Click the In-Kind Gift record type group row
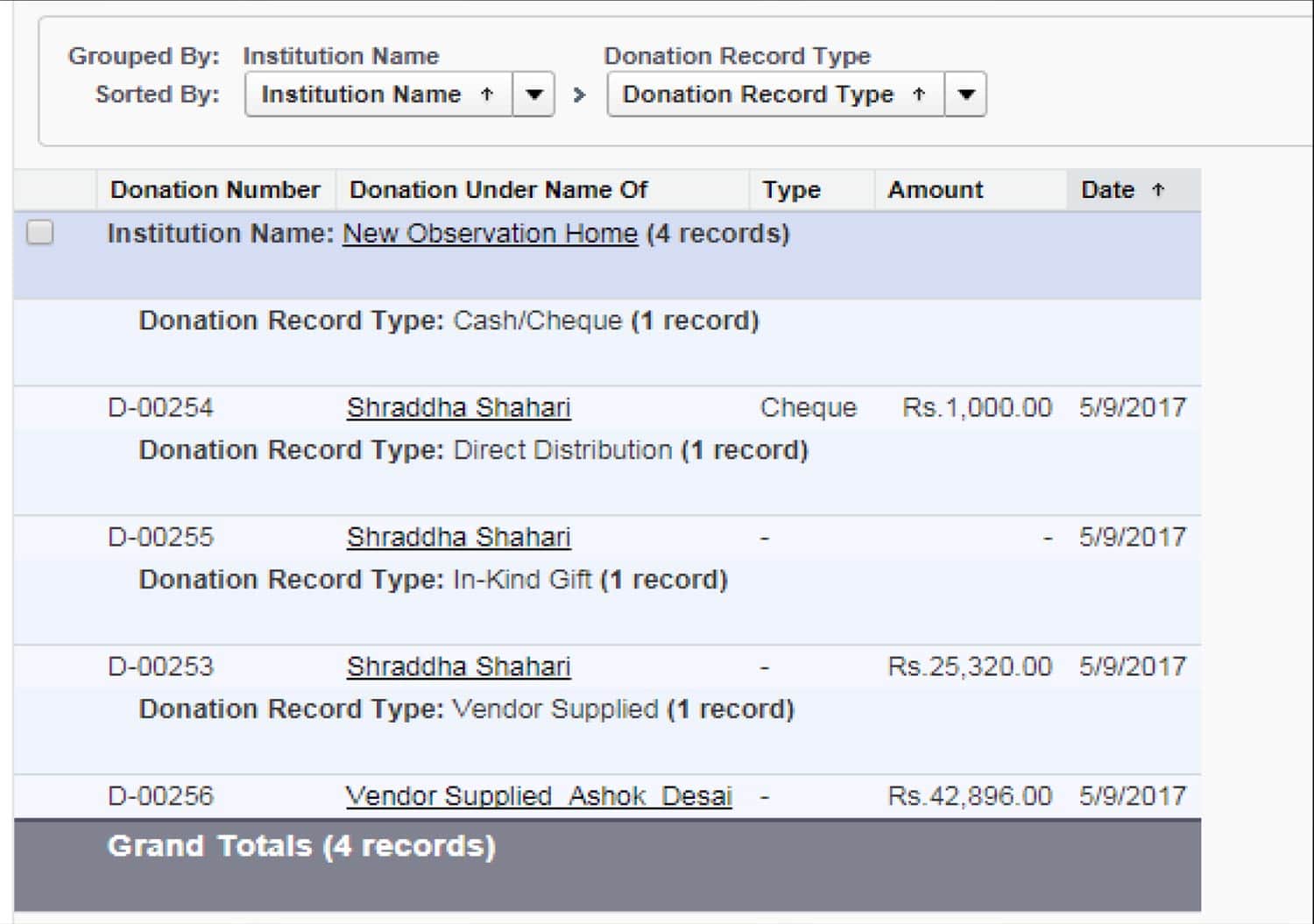The image size is (1314, 924). 607,602
